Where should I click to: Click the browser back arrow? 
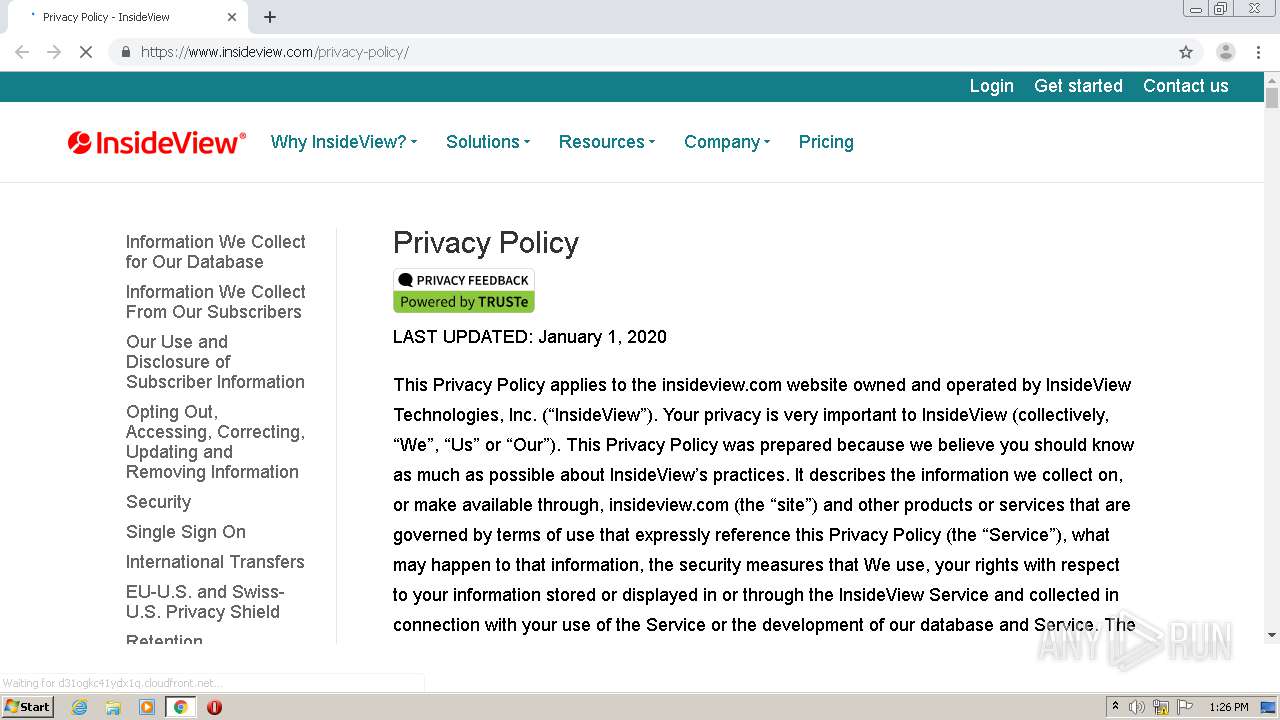(22, 52)
